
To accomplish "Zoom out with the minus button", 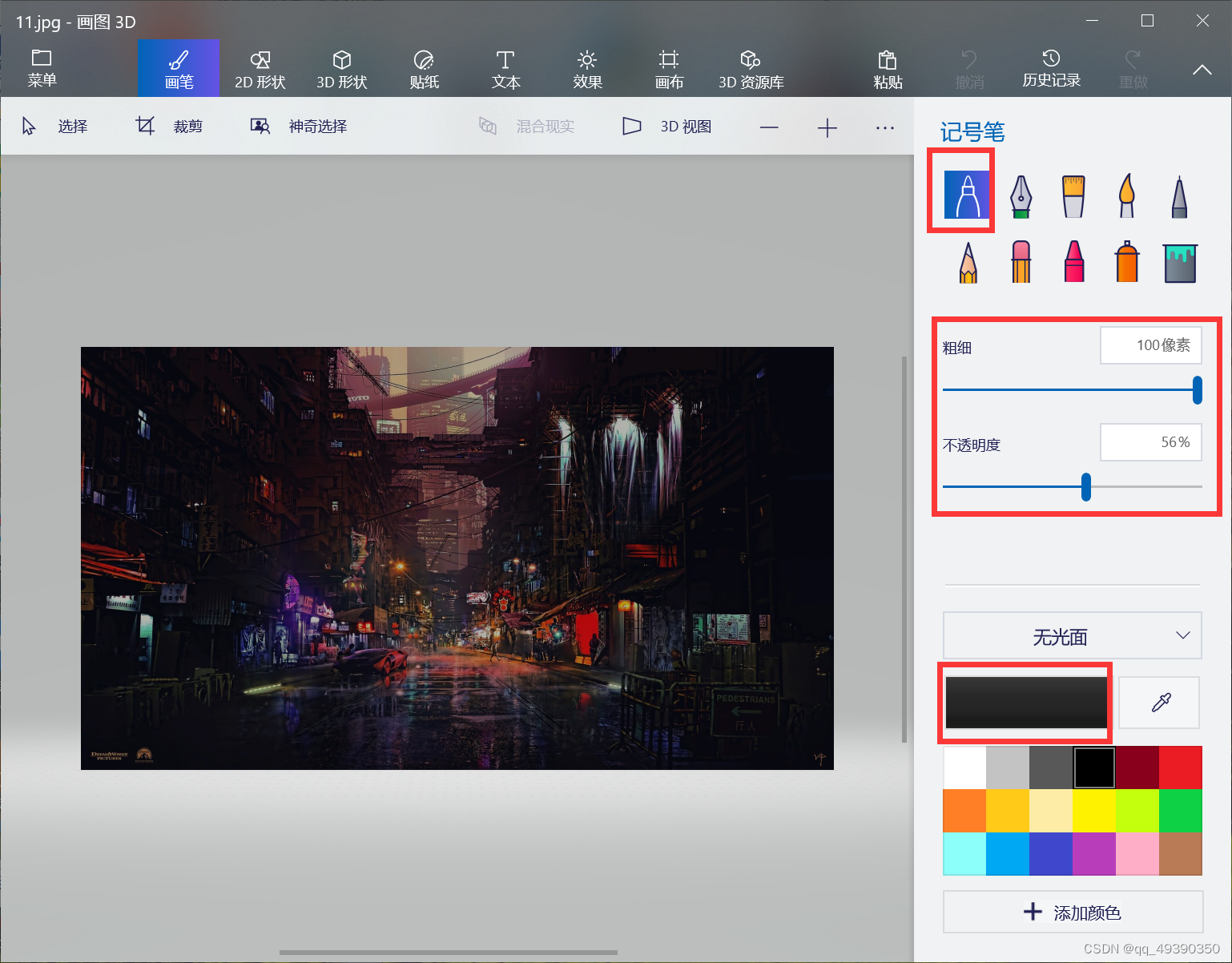I will click(769, 127).
